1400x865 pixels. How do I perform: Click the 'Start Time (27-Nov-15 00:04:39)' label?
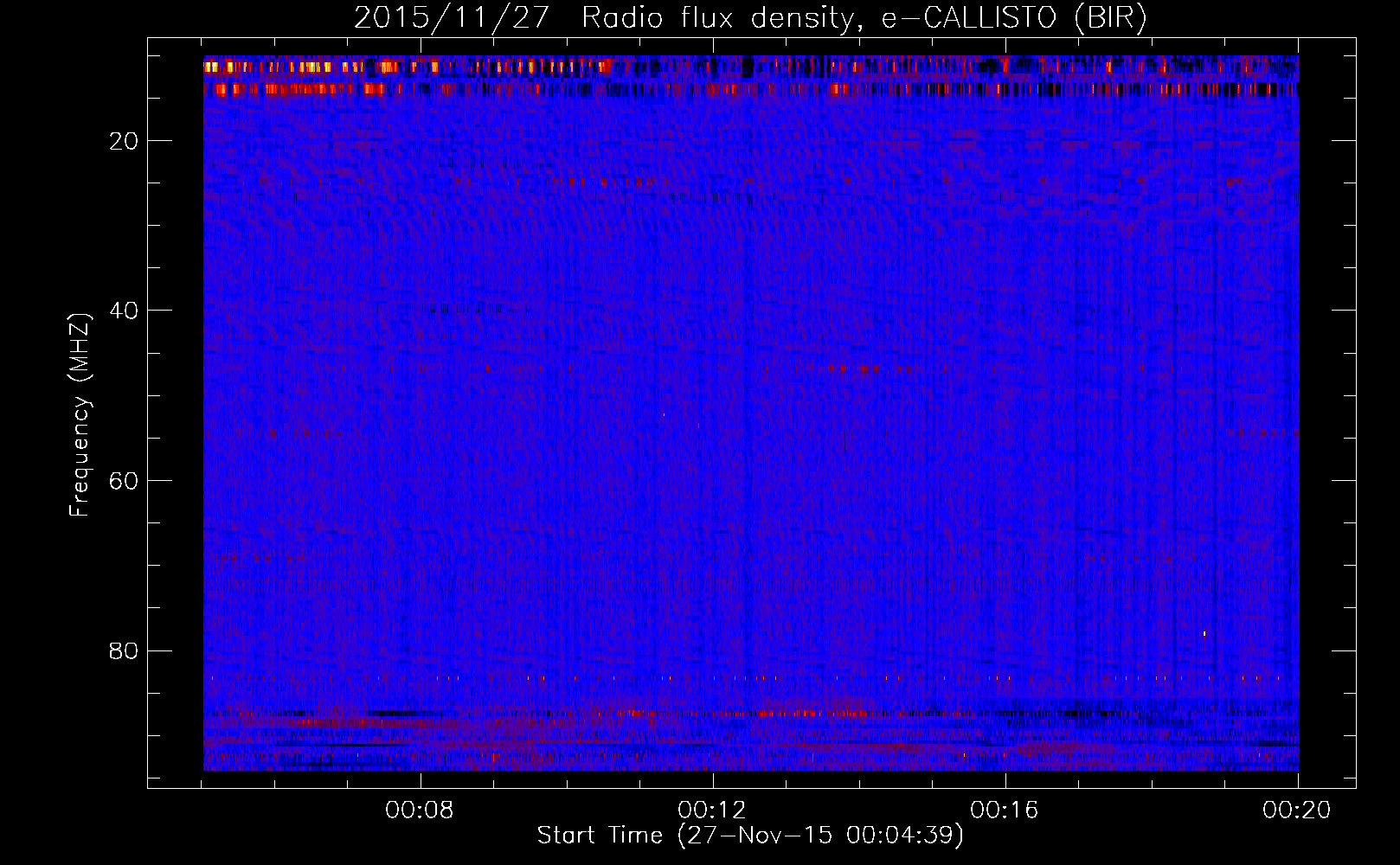coord(750,836)
